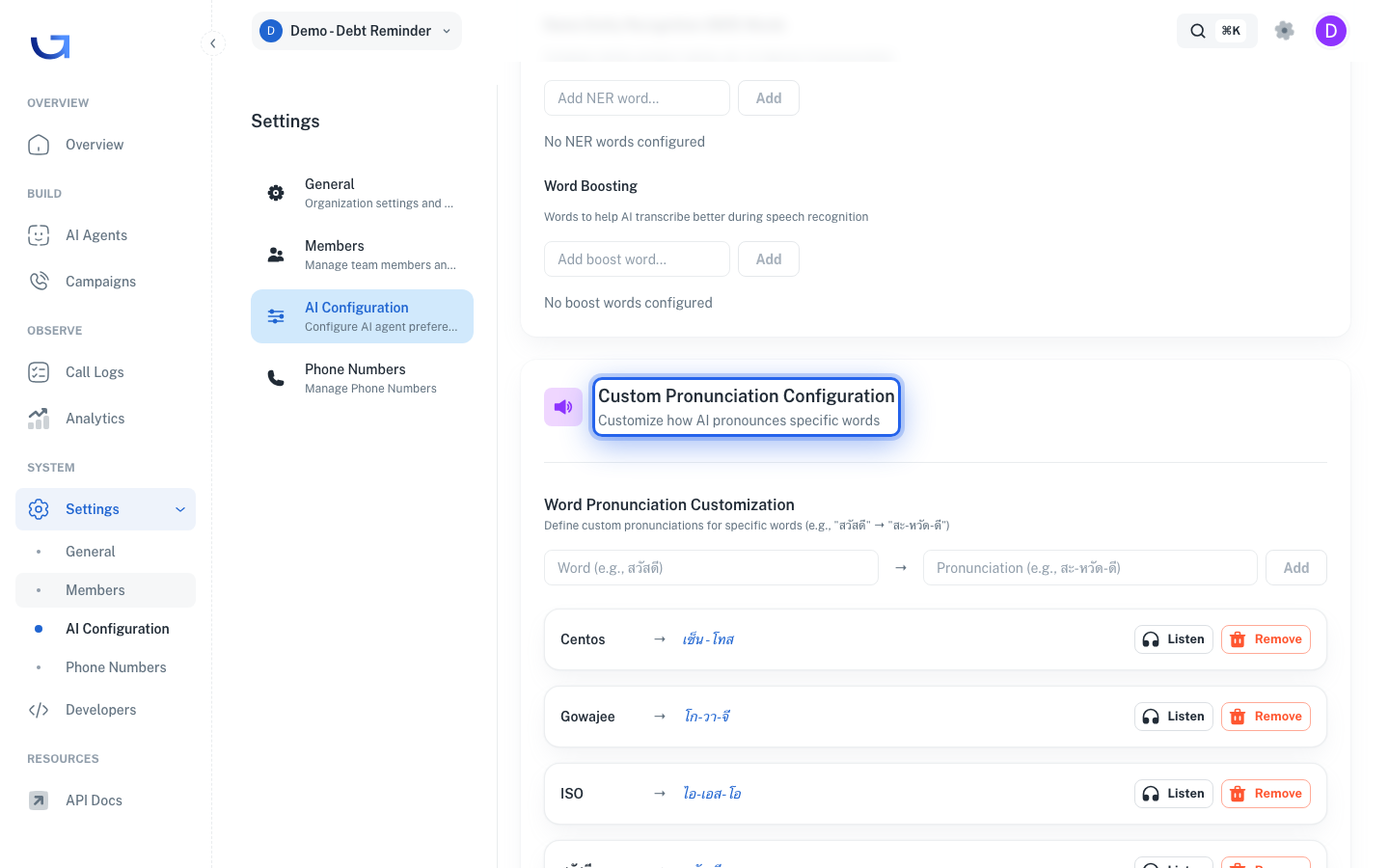Viewport: 1389px width, 868px height.
Task: Click the user avatar D in header
Action: pos(1331,31)
